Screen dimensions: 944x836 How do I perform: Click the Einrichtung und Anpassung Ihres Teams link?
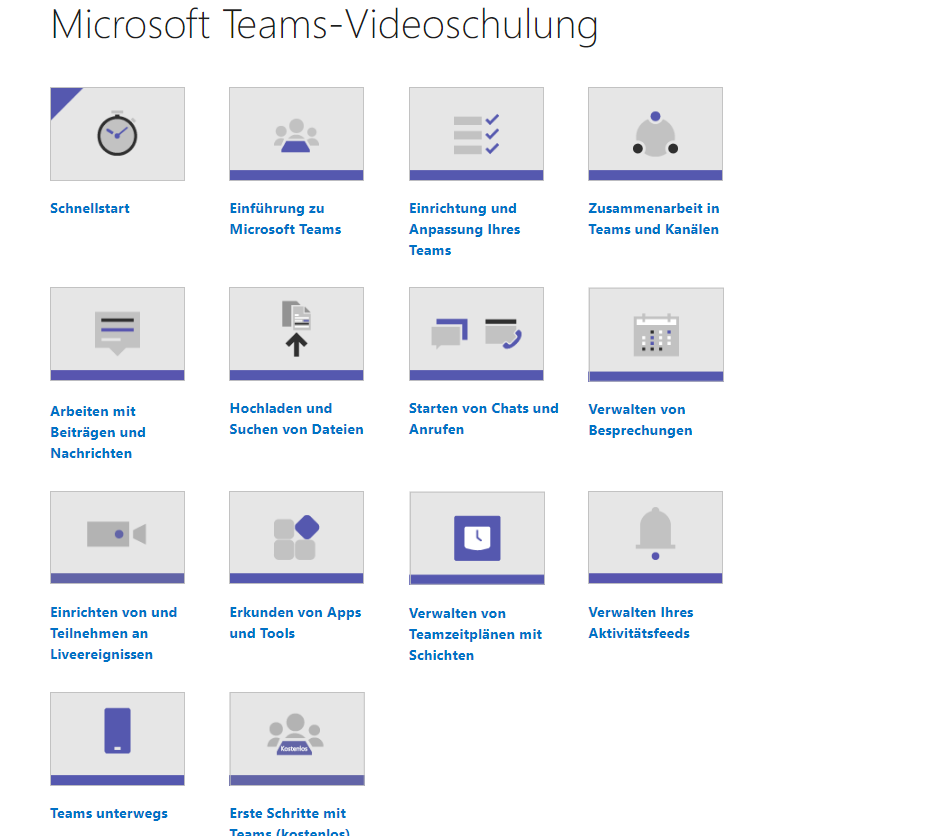point(464,229)
